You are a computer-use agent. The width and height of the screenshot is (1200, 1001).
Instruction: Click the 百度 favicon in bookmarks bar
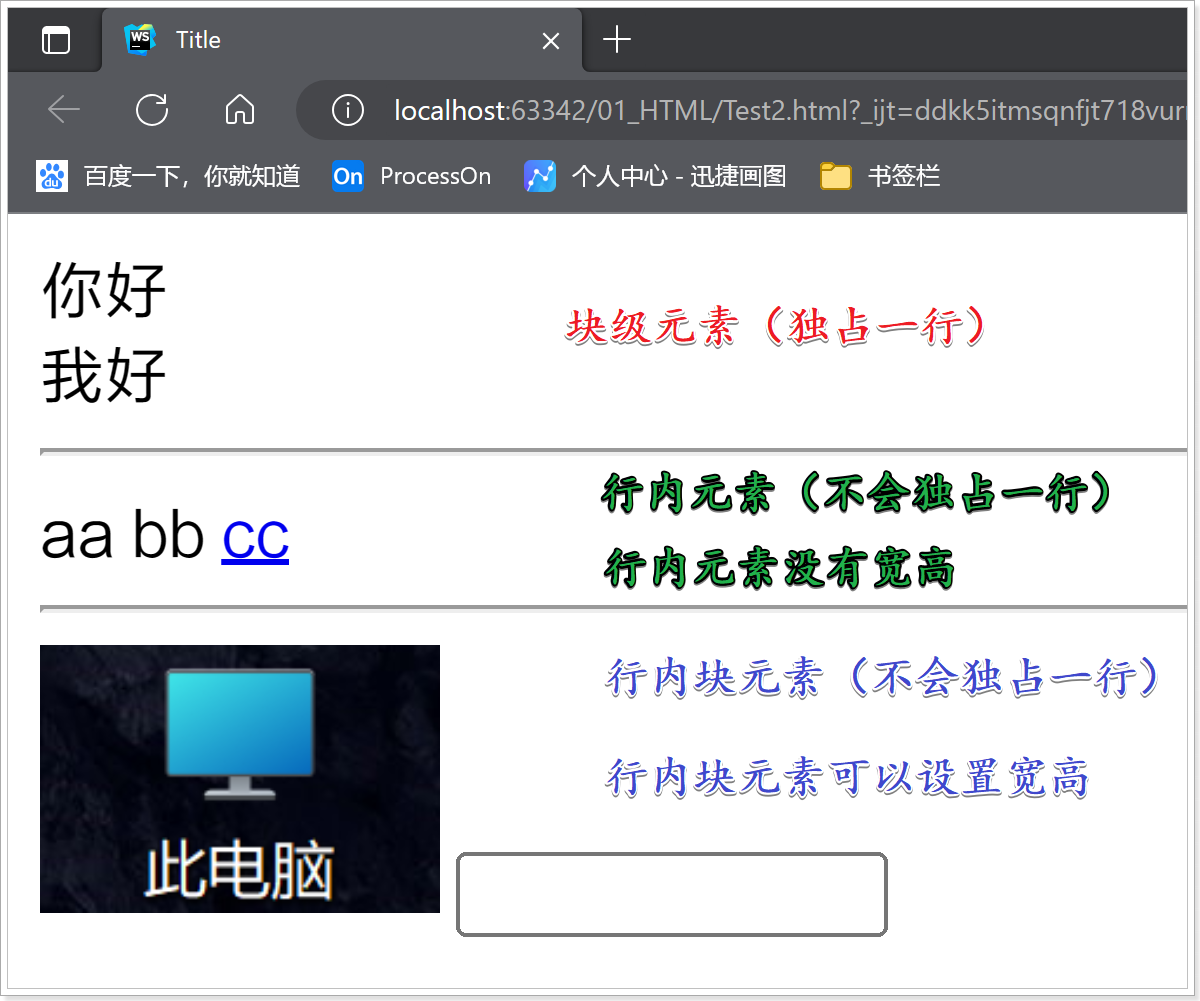pos(52,176)
